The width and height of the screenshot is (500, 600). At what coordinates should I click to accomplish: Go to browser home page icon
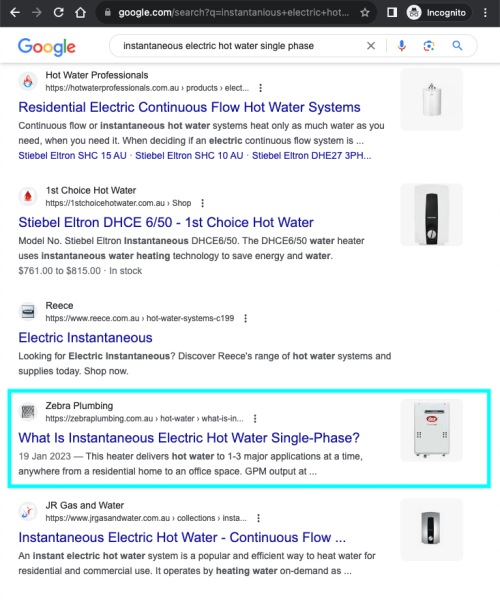pos(80,13)
